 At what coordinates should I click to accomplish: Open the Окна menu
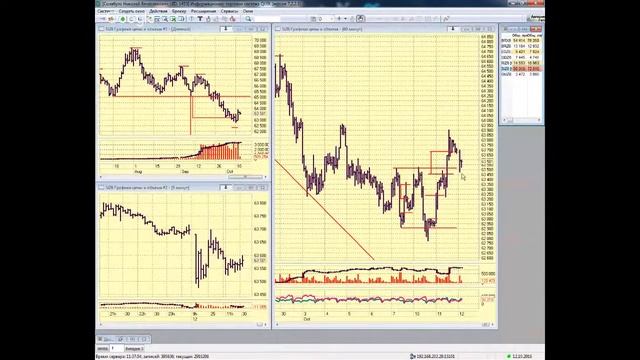(x=248, y=11)
